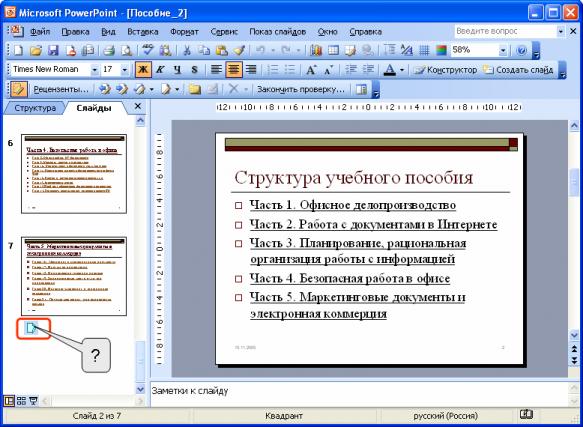Start slide show from current slide
Screen dimensions: 583x427
(x=34, y=401)
